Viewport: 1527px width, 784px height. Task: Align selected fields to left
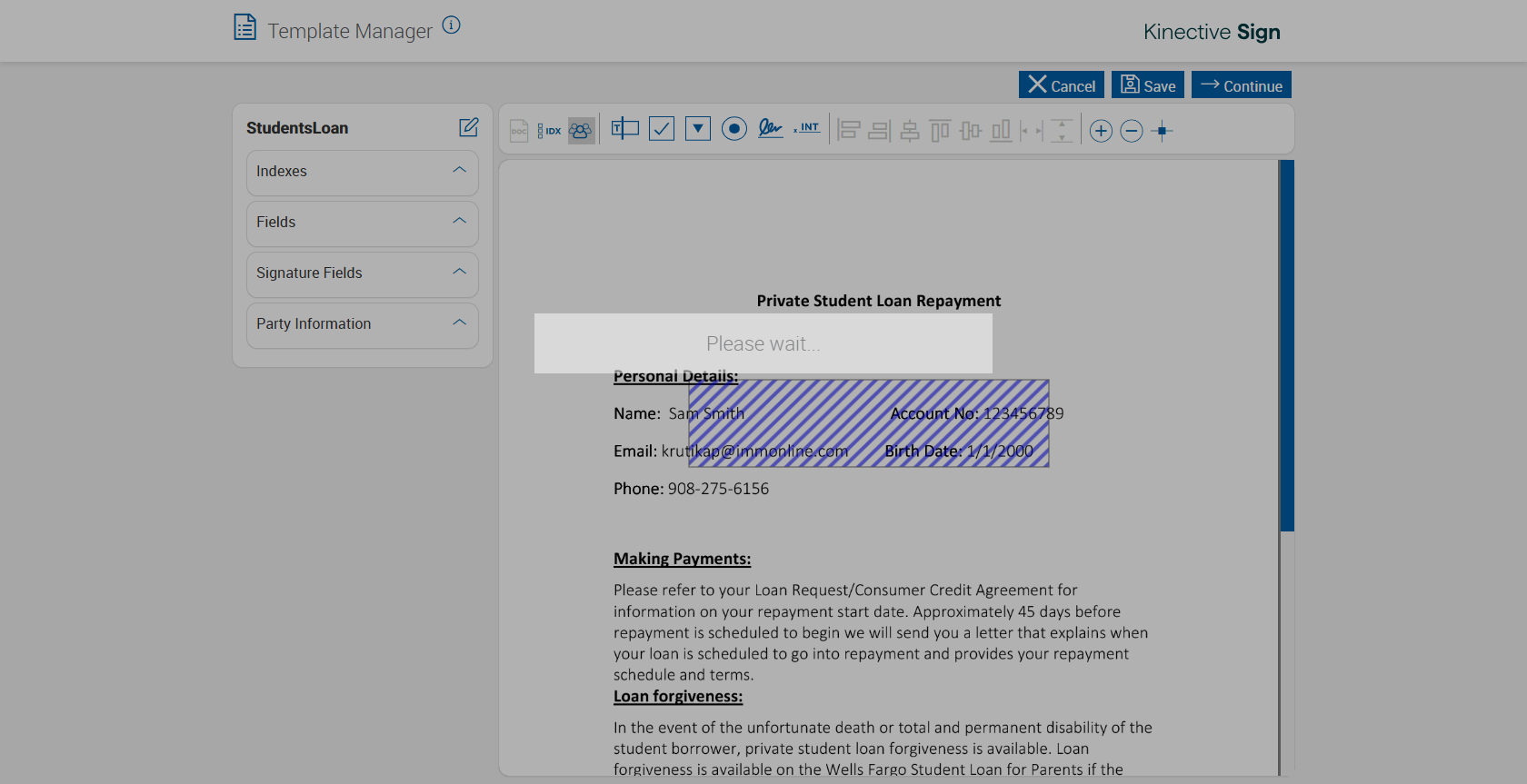849,131
